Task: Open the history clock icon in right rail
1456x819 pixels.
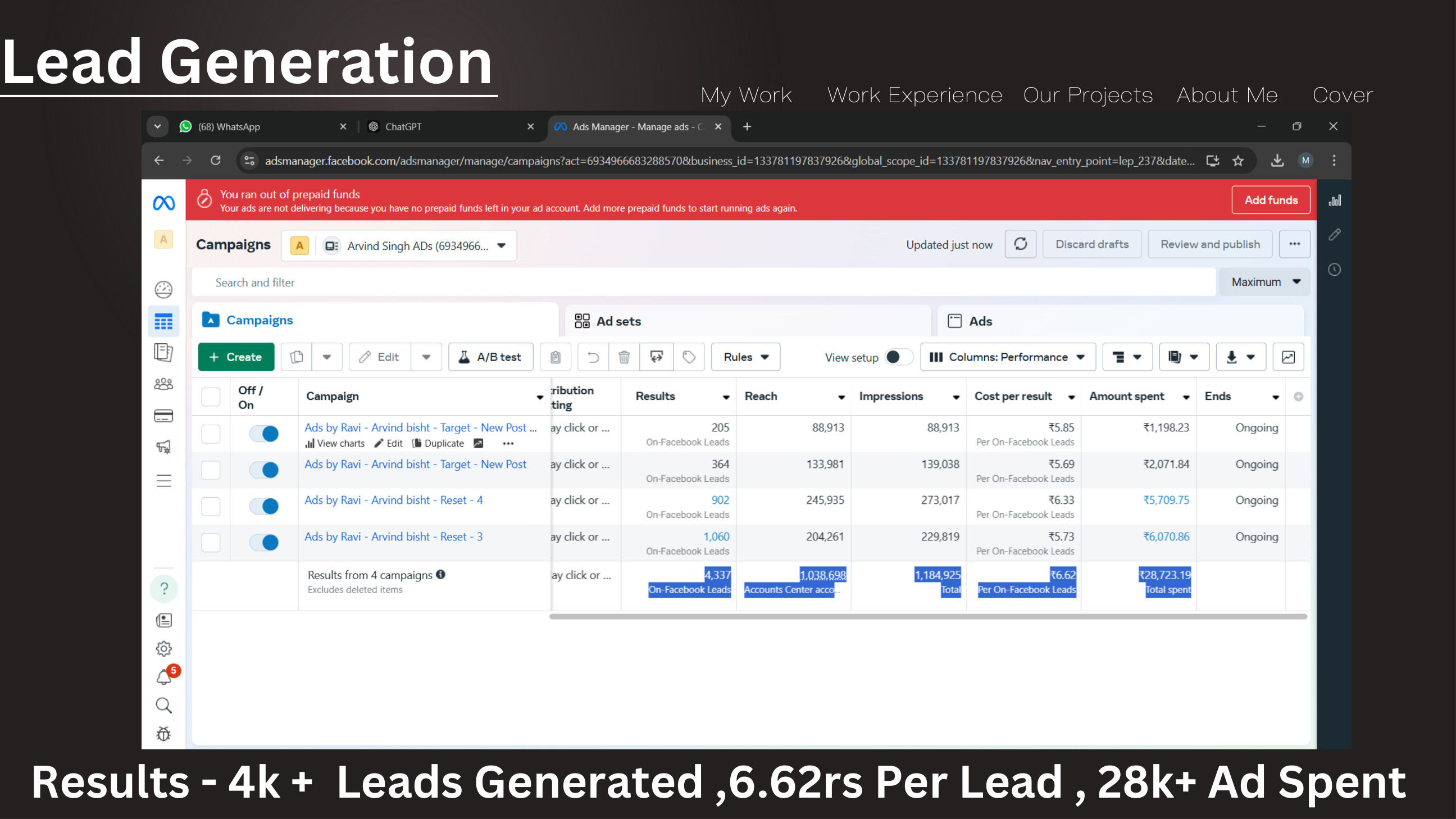Action: (x=1334, y=270)
